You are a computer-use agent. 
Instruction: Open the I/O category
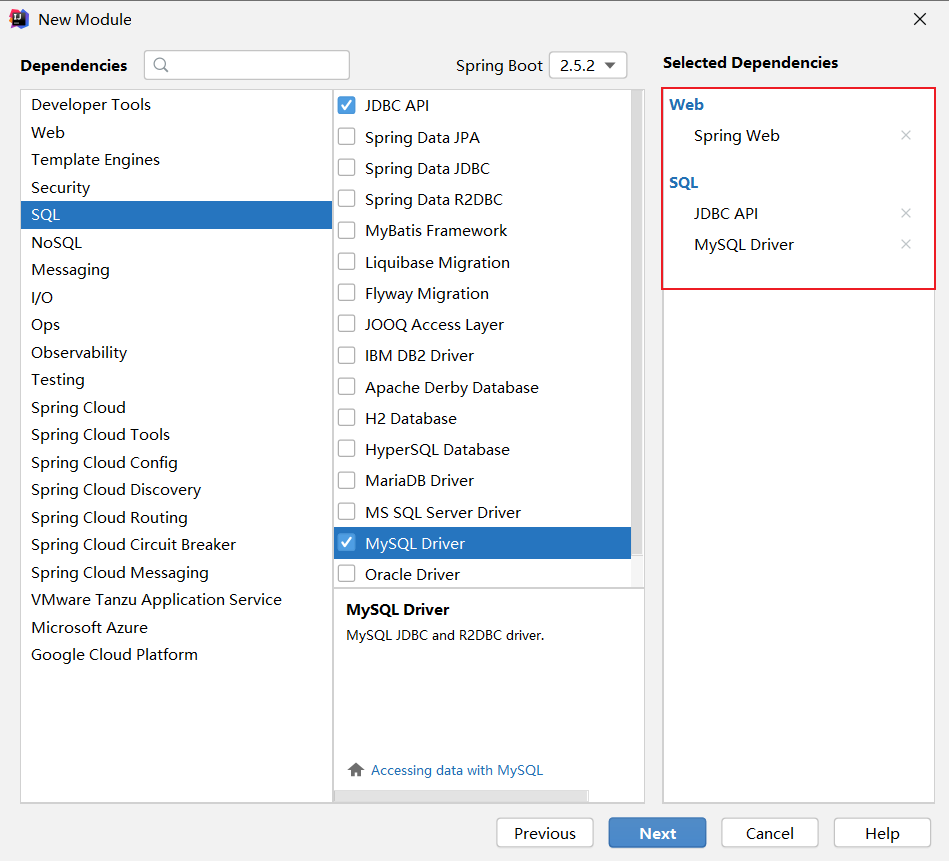[x=176, y=298]
